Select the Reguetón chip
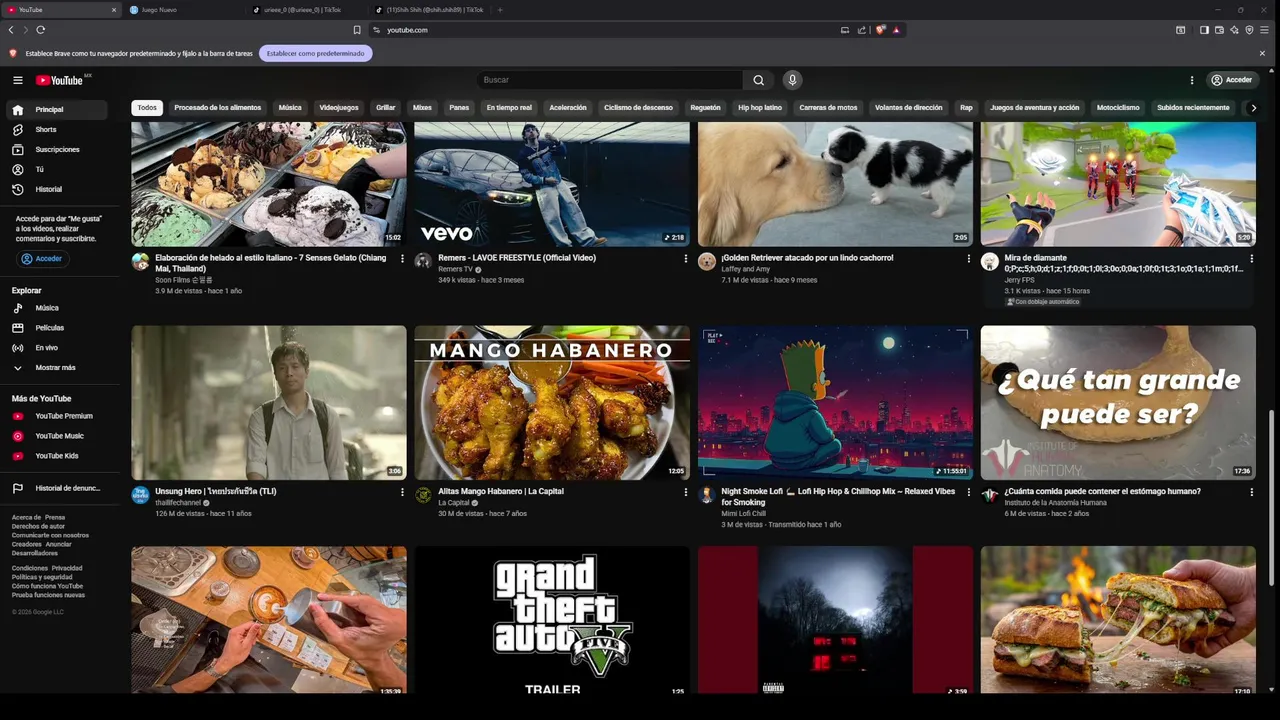Screen dimensions: 1280x720 [705, 108]
